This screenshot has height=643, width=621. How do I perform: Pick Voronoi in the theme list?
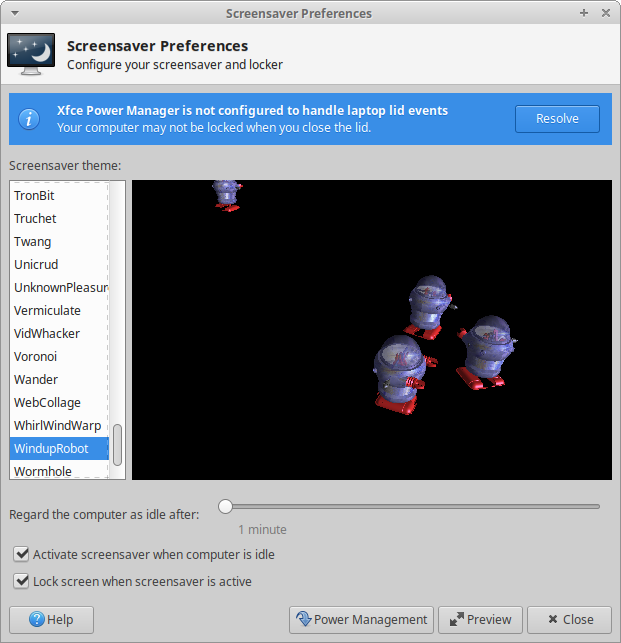point(59,356)
